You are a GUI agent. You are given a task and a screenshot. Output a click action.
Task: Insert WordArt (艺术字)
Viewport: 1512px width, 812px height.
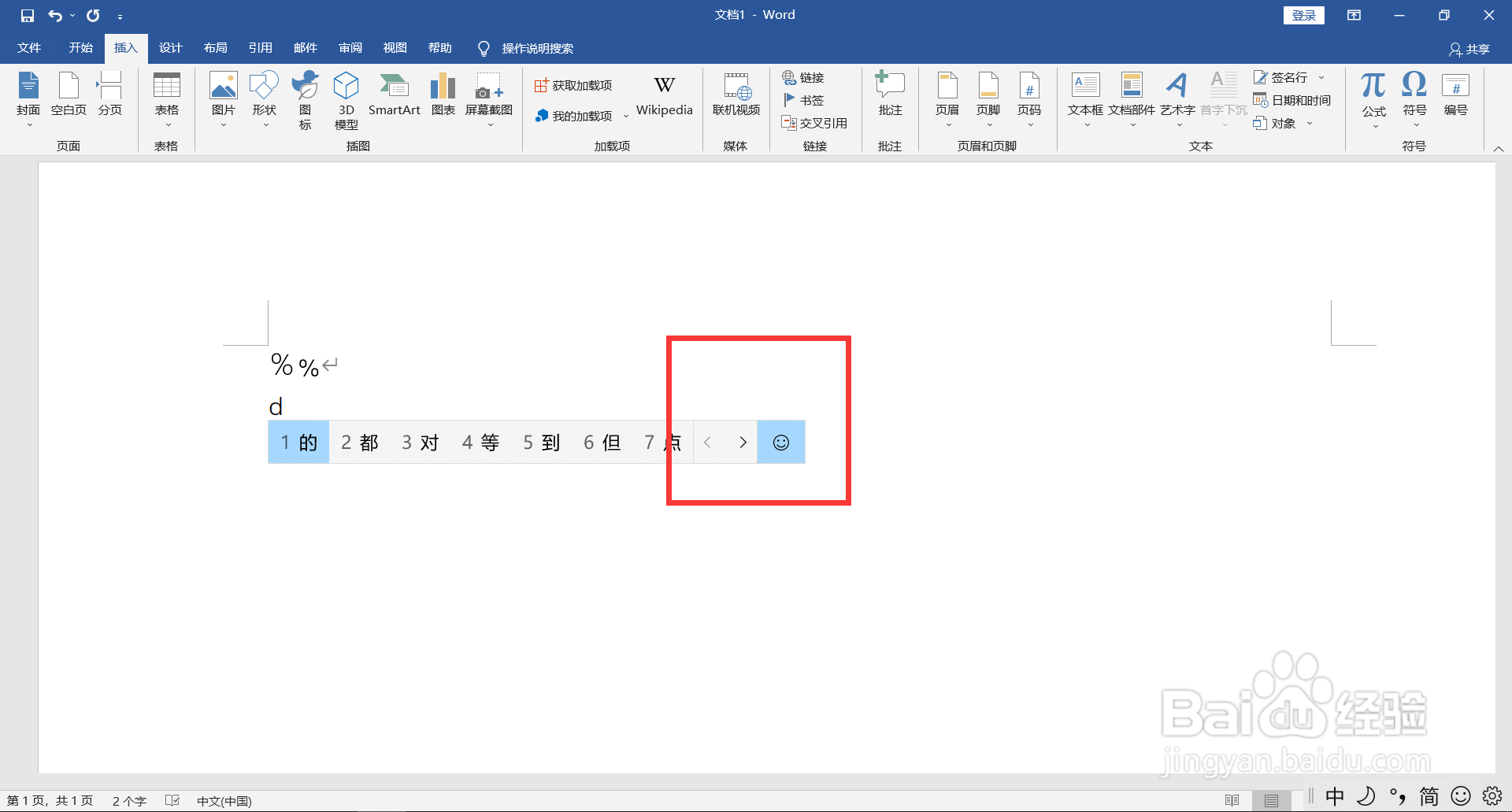pos(1177,100)
